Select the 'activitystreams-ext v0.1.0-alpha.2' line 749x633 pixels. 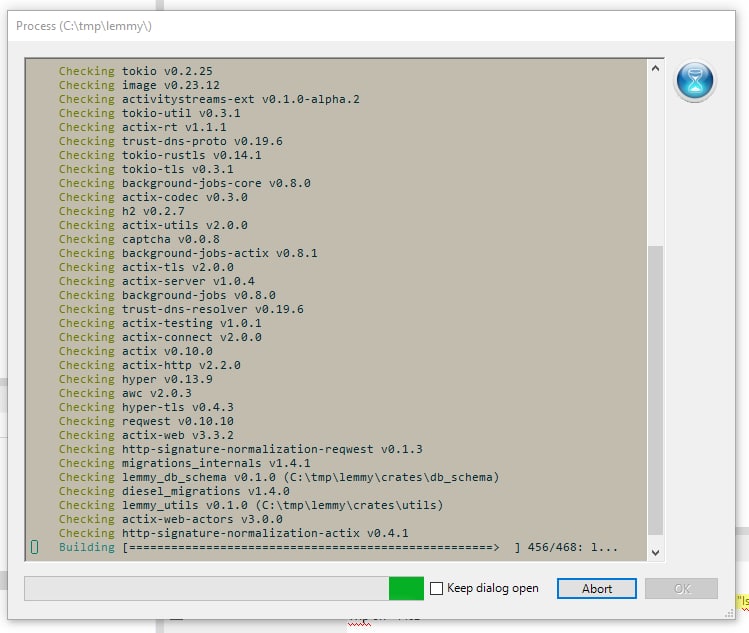click(209, 99)
